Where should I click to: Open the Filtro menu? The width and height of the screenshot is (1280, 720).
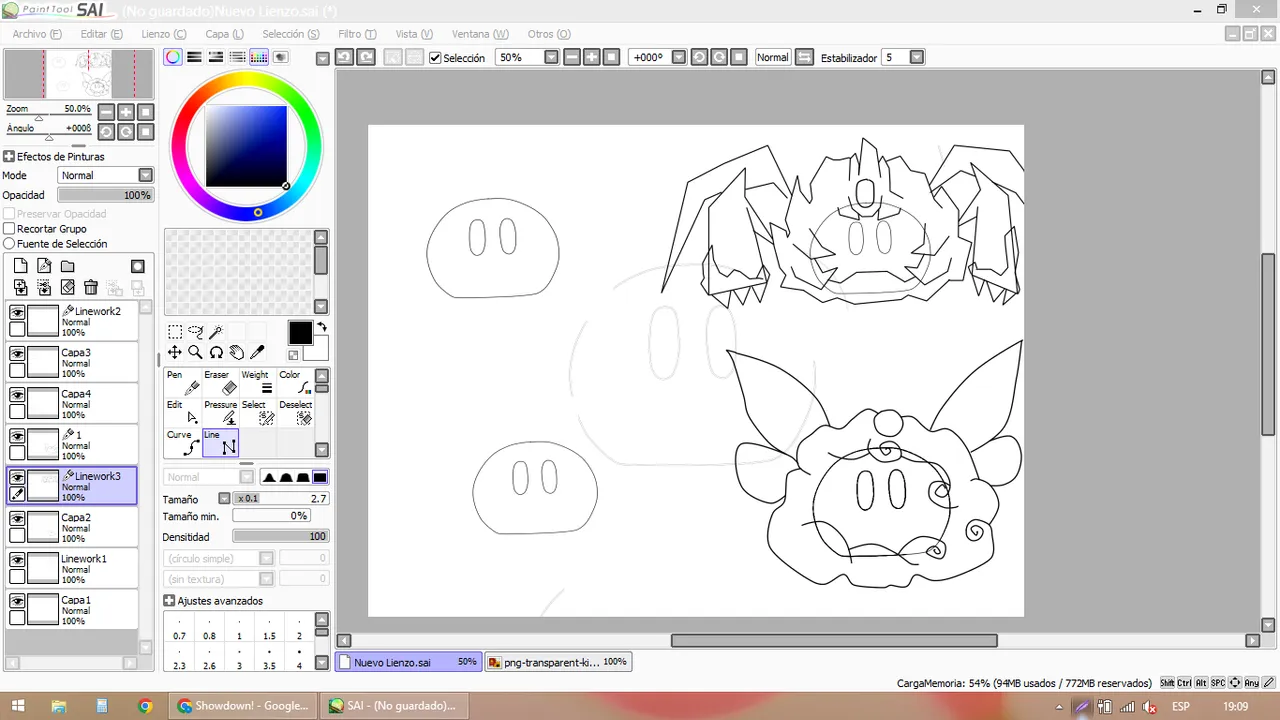[x=357, y=34]
